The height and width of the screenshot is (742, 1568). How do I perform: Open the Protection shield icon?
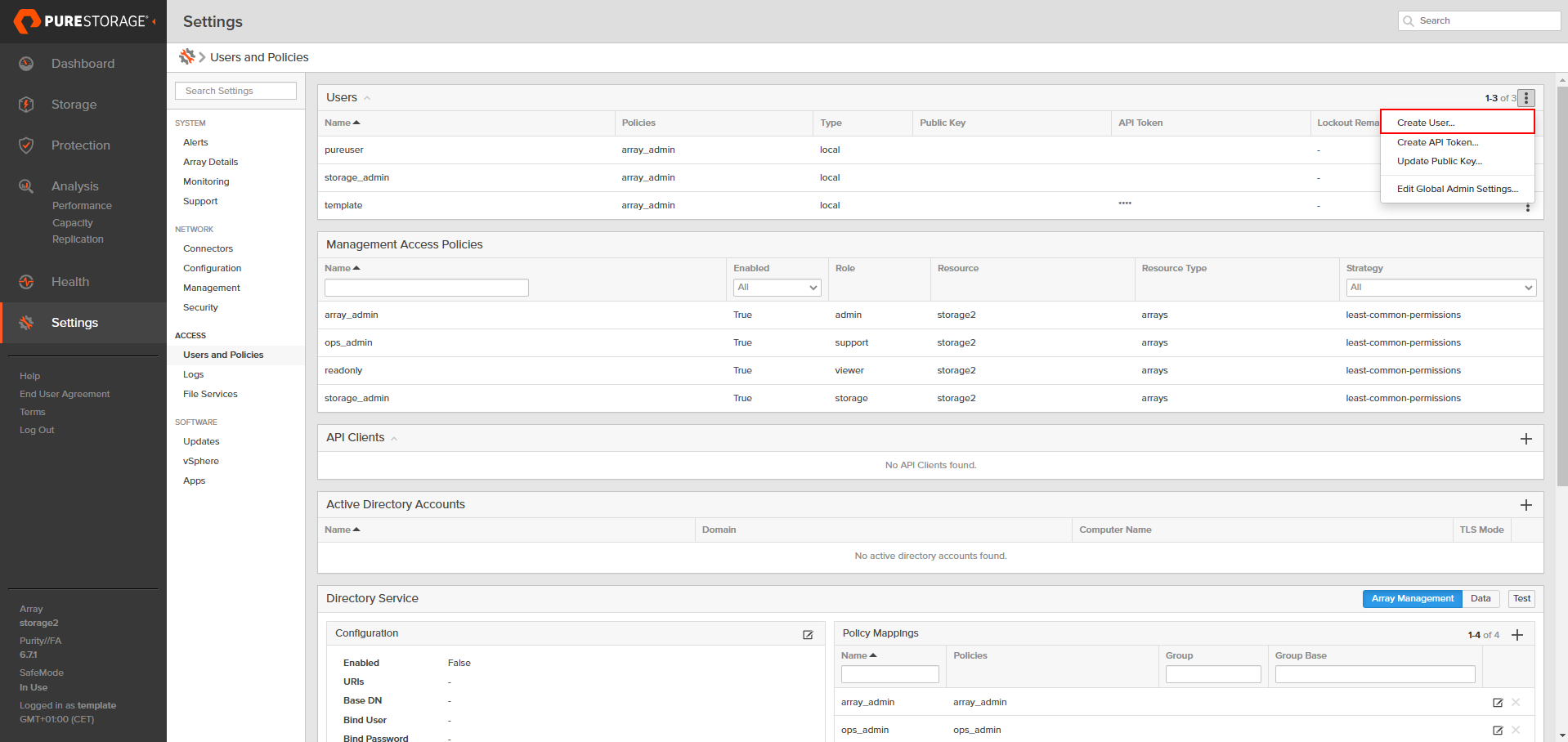(x=26, y=145)
